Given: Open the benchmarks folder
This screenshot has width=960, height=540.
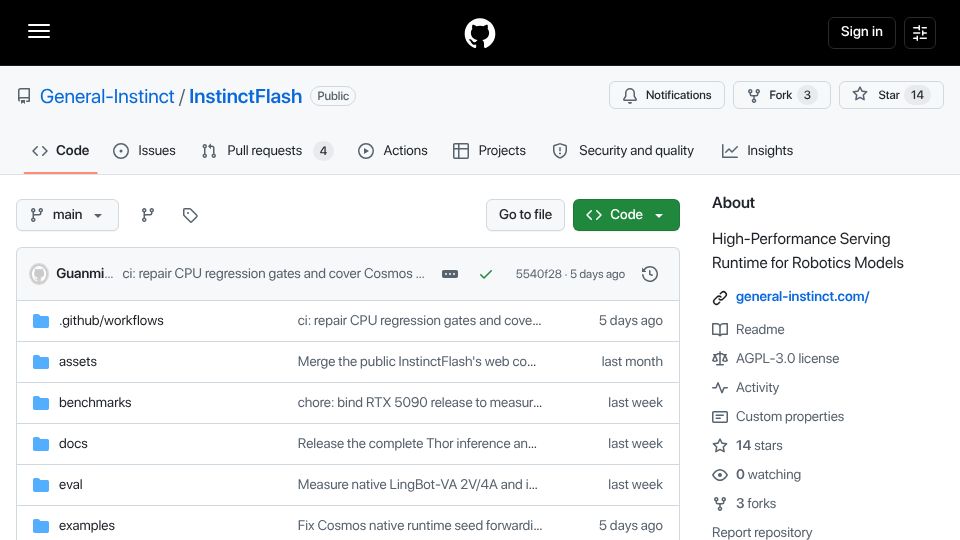Looking at the screenshot, I should 95,403.
